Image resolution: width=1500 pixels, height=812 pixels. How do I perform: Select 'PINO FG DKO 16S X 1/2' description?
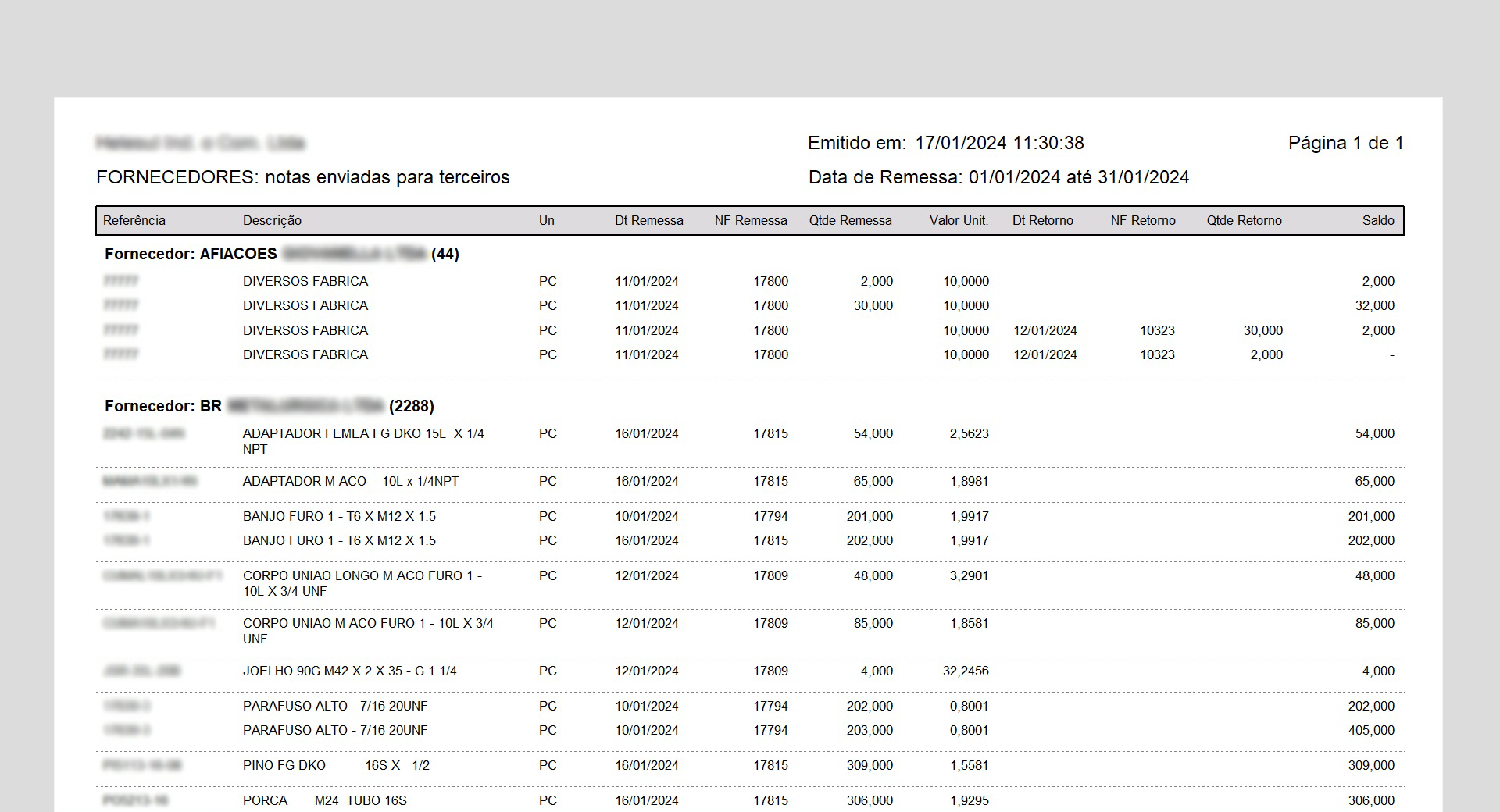click(337, 765)
